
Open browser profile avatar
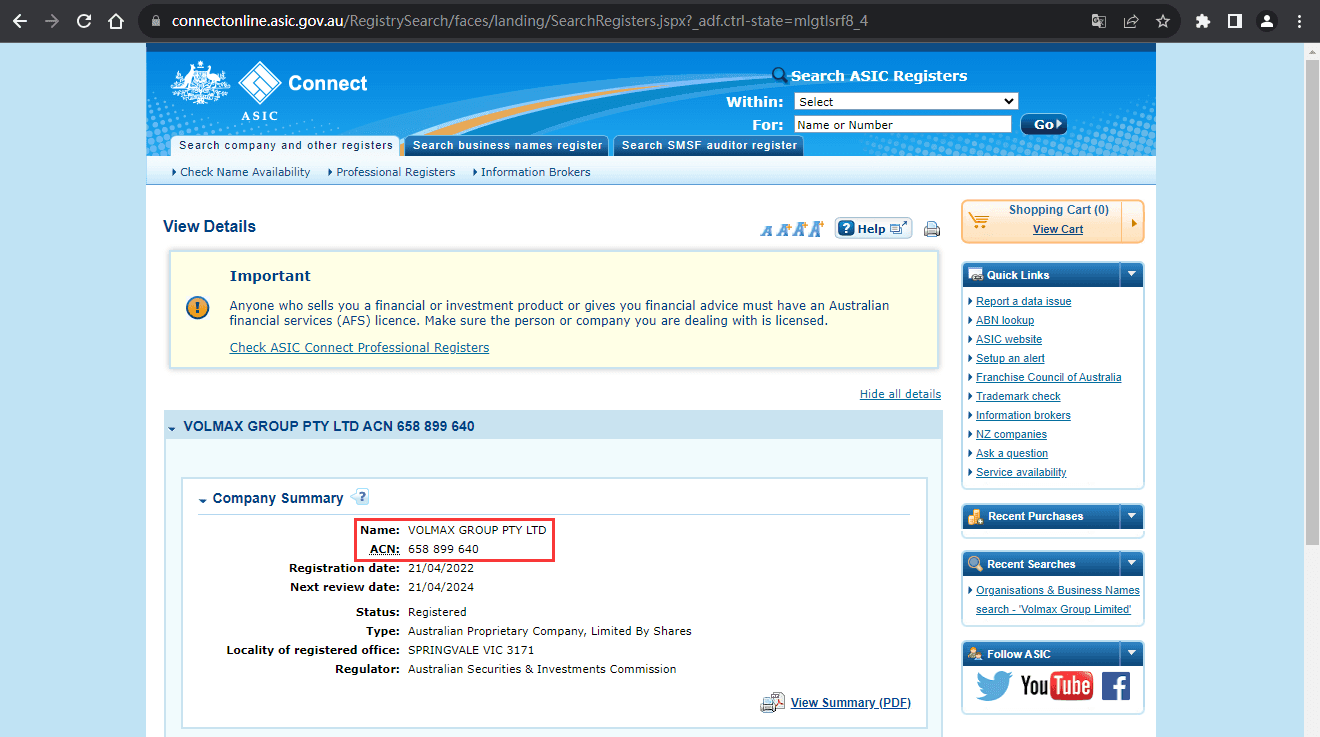(x=1267, y=21)
